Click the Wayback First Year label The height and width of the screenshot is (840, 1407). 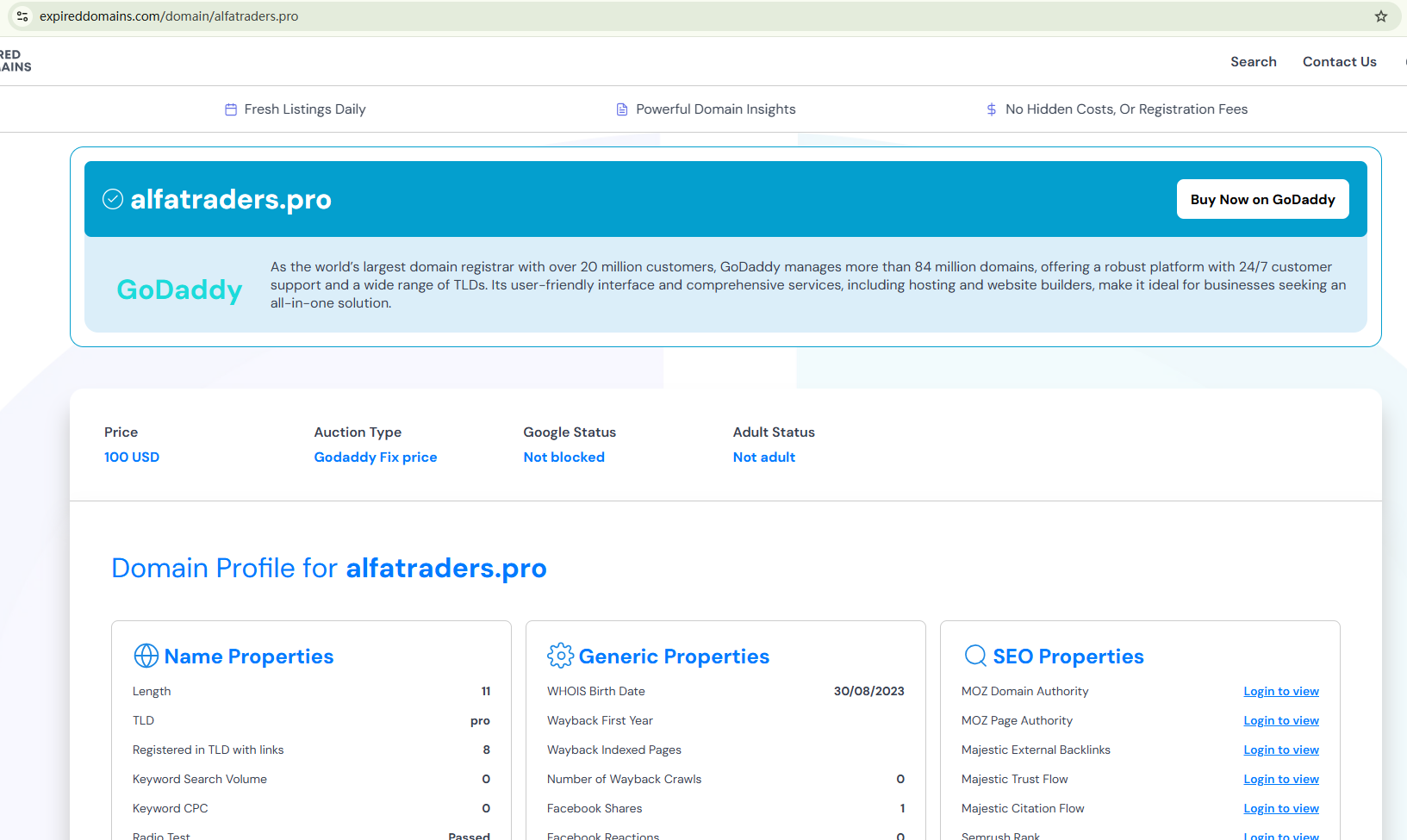[600, 721]
